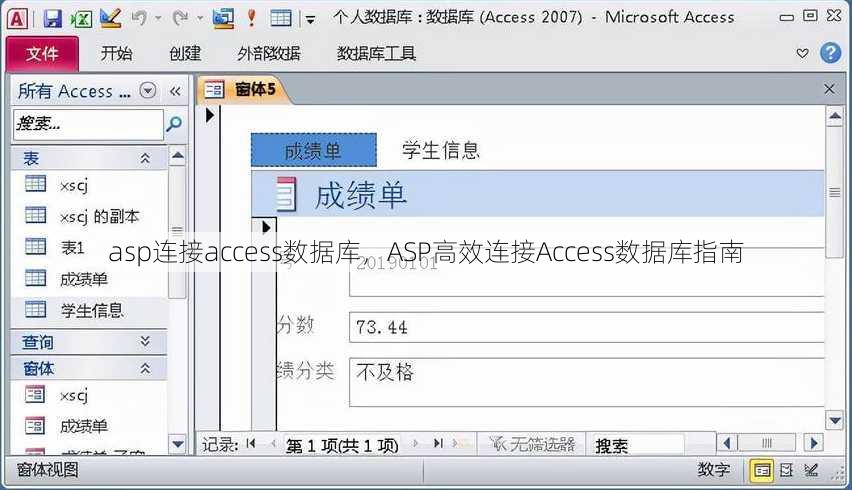Click the computer-linked form icon in quick toolbar
This screenshot has height=490, width=852.
223,18
